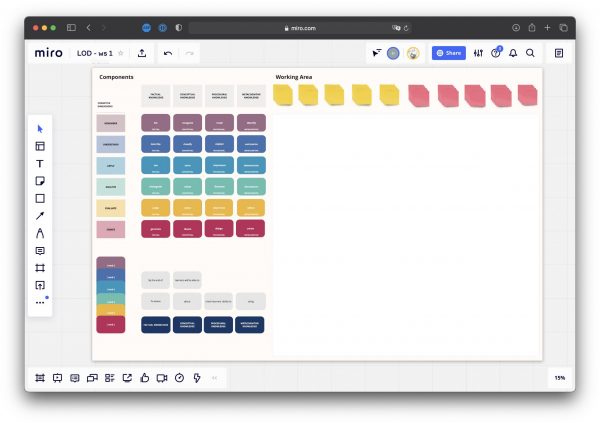600x424 pixels.
Task: Open the Comment tool
Action: coord(40,250)
